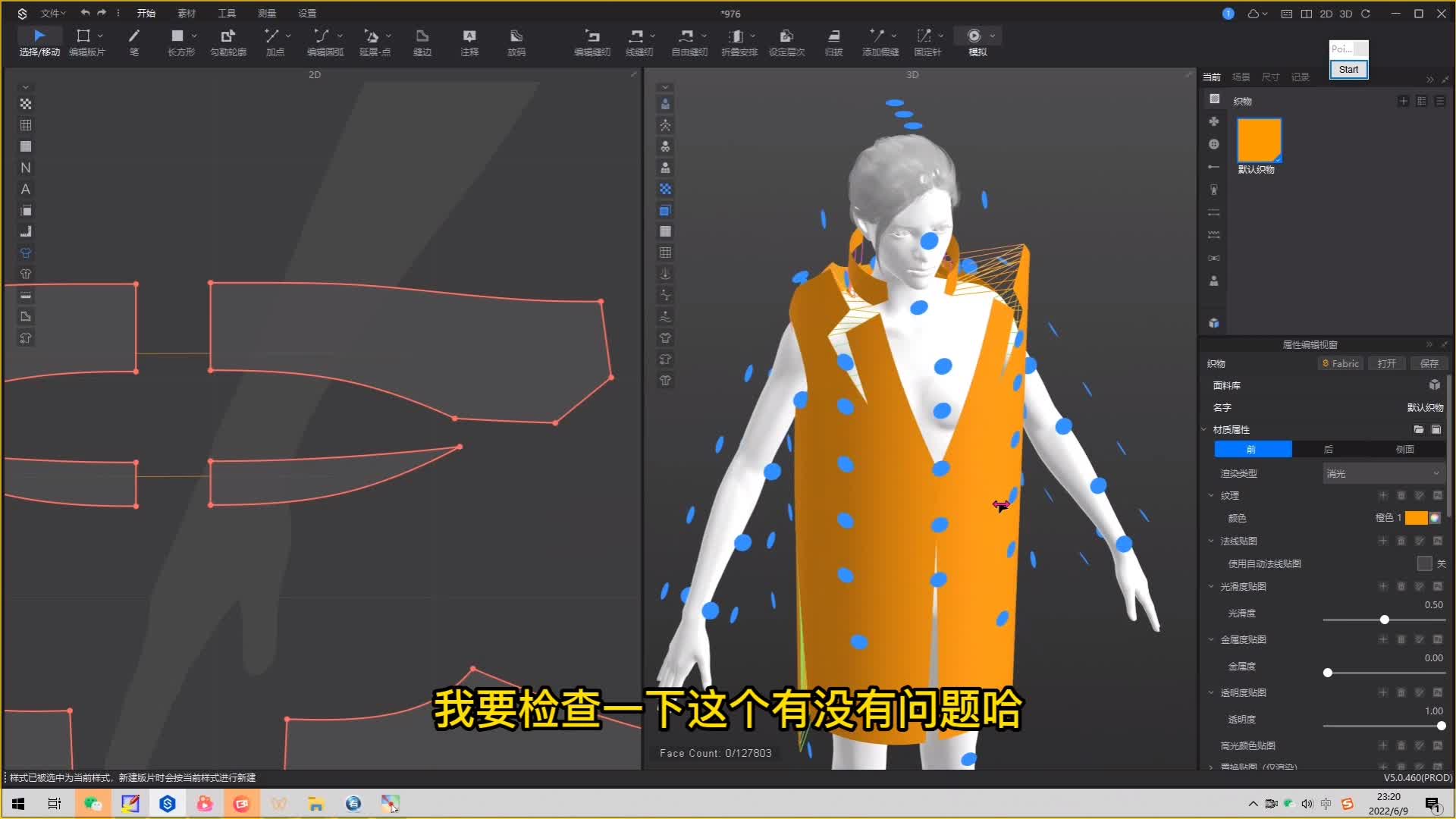Click the undo arrow in title bar
The width and height of the screenshot is (1456, 819).
coord(85,13)
